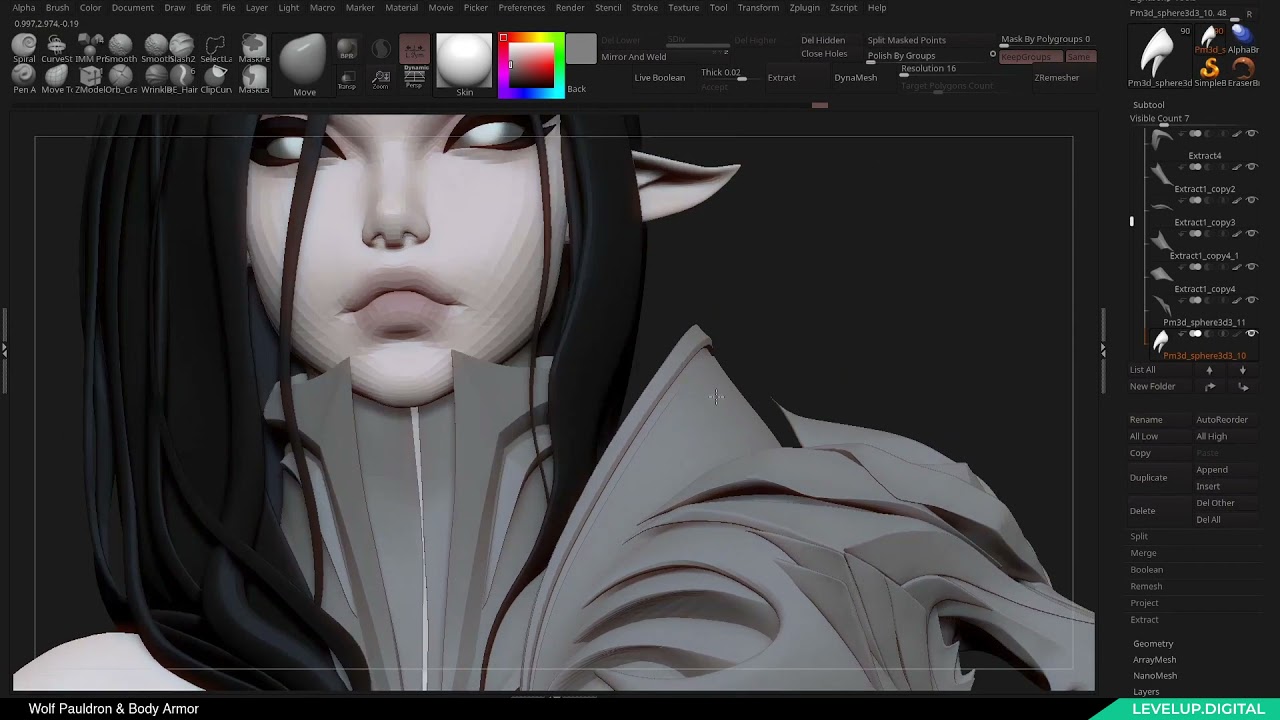The image size is (1280, 720).
Task: Toggle Dynamic Persp perspective
Action: (414, 77)
